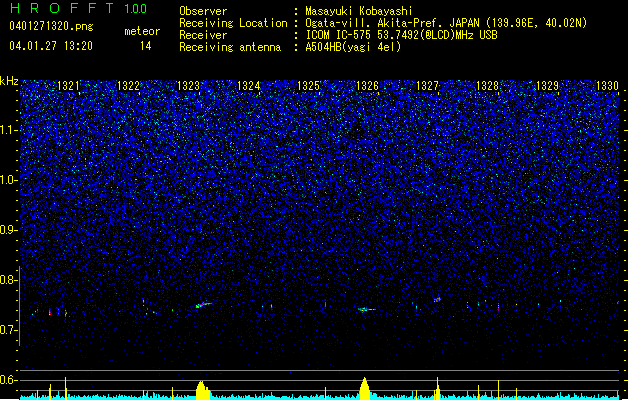This screenshot has width=629, height=400.
Task: Click the antenna A504HB(yagi 4el) text
Action: click(353, 47)
